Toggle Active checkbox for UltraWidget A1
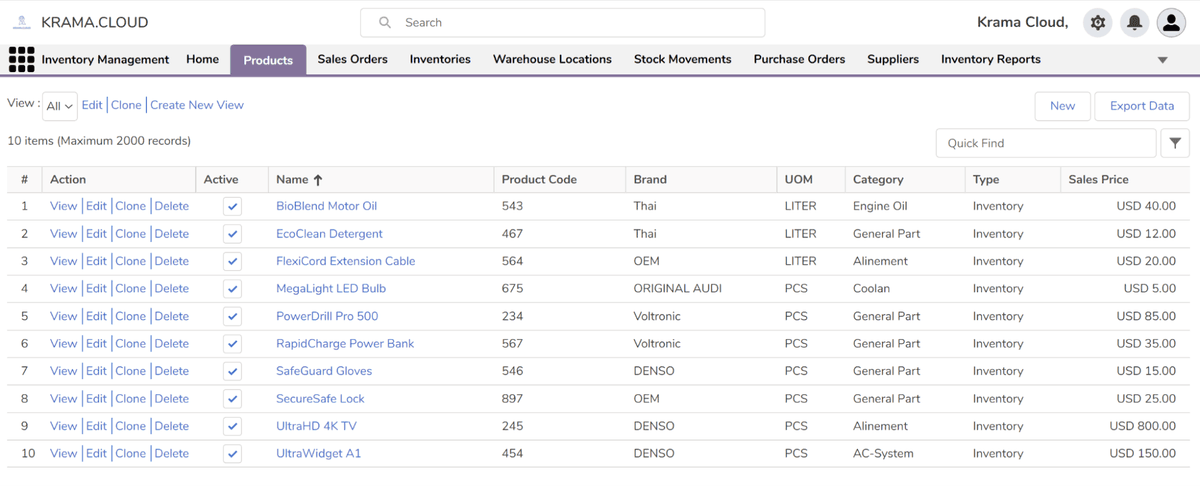1200x488 pixels. (232, 453)
